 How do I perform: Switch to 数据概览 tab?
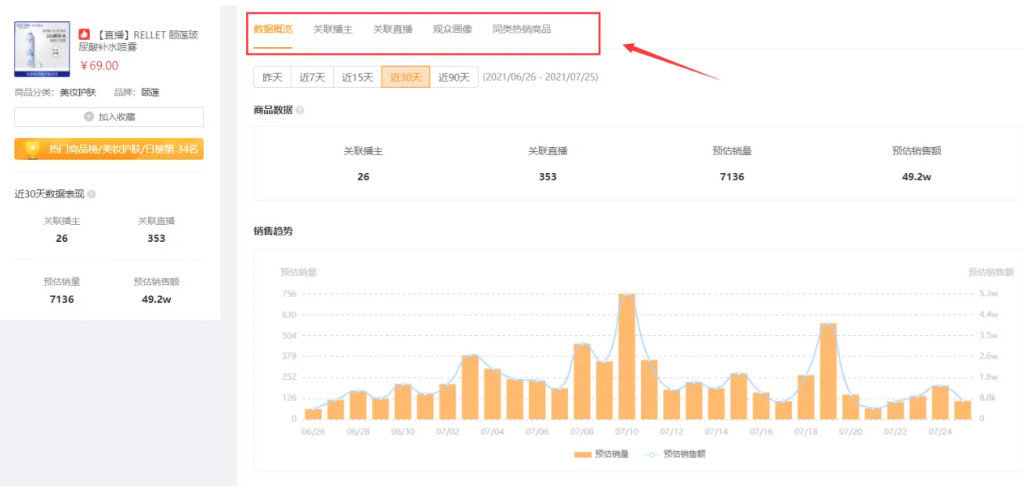pos(273,29)
